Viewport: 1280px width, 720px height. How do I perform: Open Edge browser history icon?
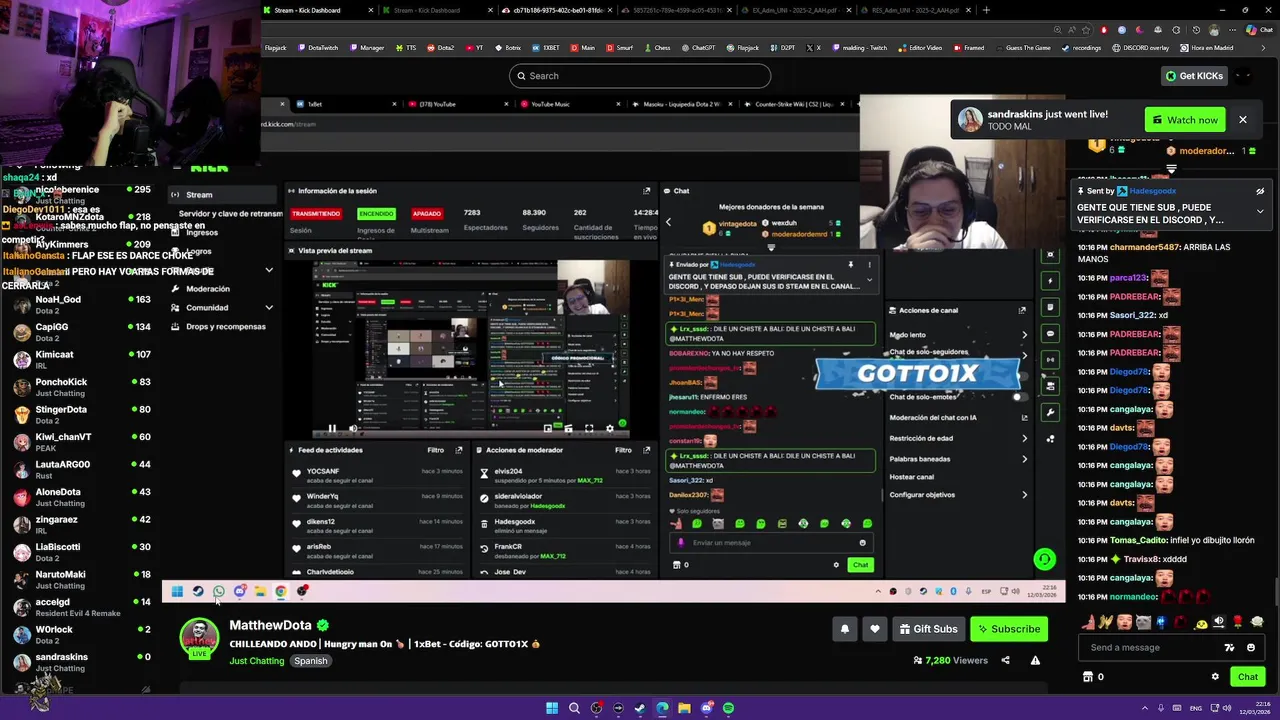click(x=1194, y=30)
